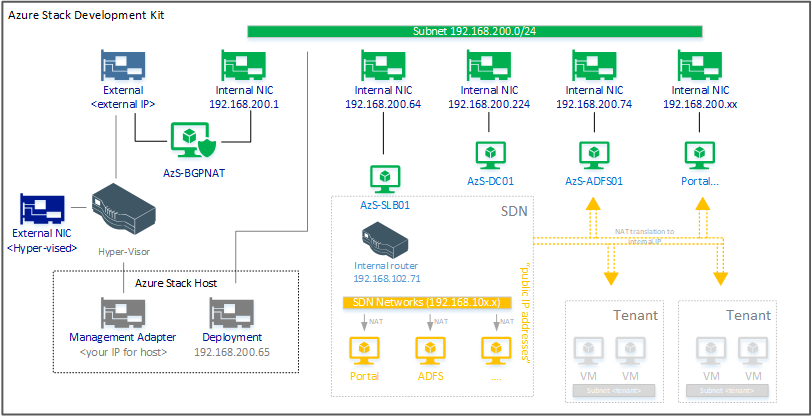Click the 192.168.200.74 address text
This screenshot has height=416, width=812.
tap(594, 104)
